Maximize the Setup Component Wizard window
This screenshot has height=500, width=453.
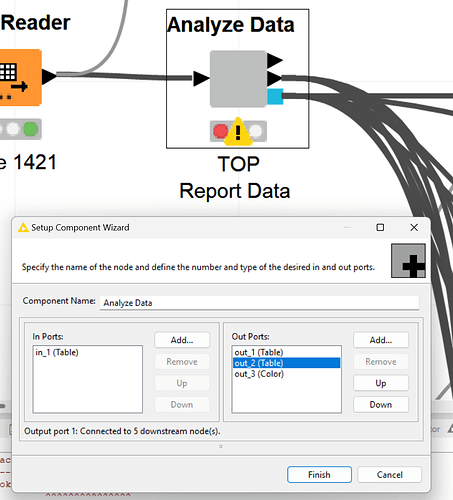pyautogui.click(x=380, y=227)
